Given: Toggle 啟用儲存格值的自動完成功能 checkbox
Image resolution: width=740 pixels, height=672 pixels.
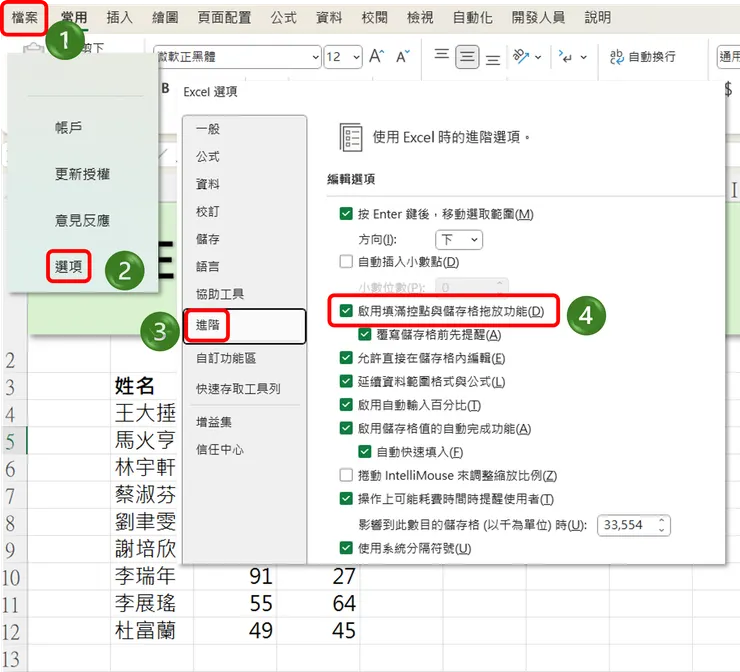Looking at the screenshot, I should [x=346, y=428].
